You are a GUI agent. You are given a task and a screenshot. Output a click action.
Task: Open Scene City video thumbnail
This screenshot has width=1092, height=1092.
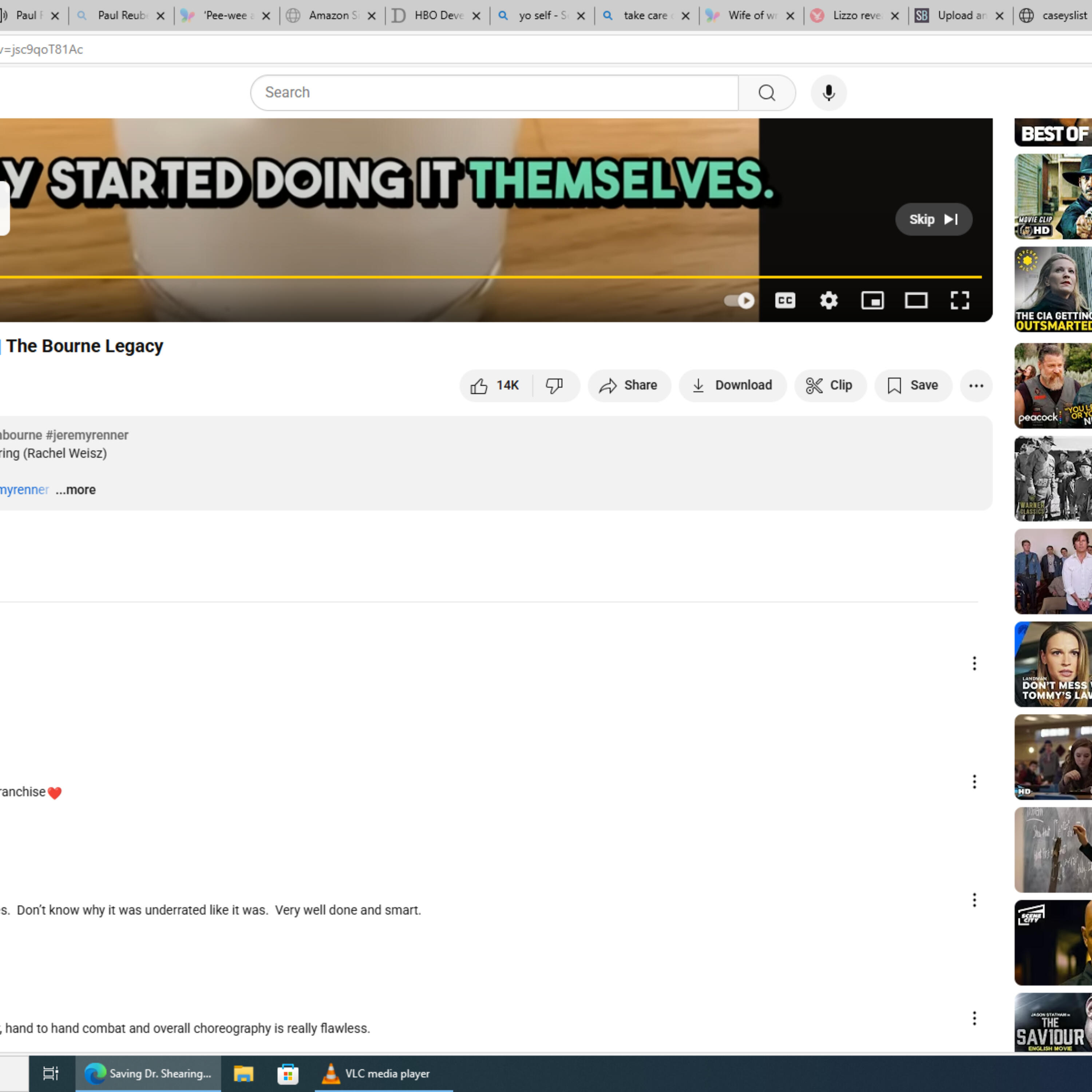point(1053,943)
